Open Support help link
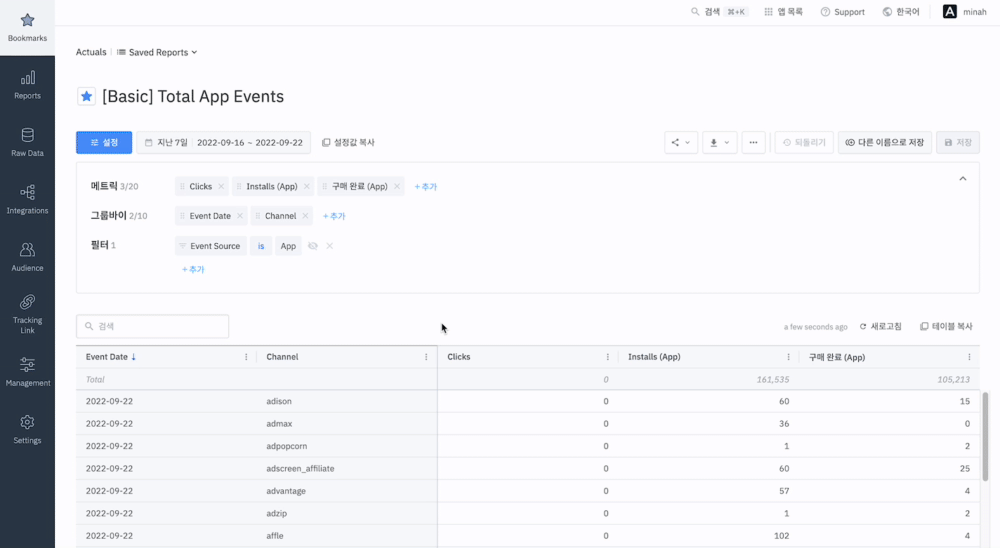The image size is (1000, 548). tap(842, 11)
